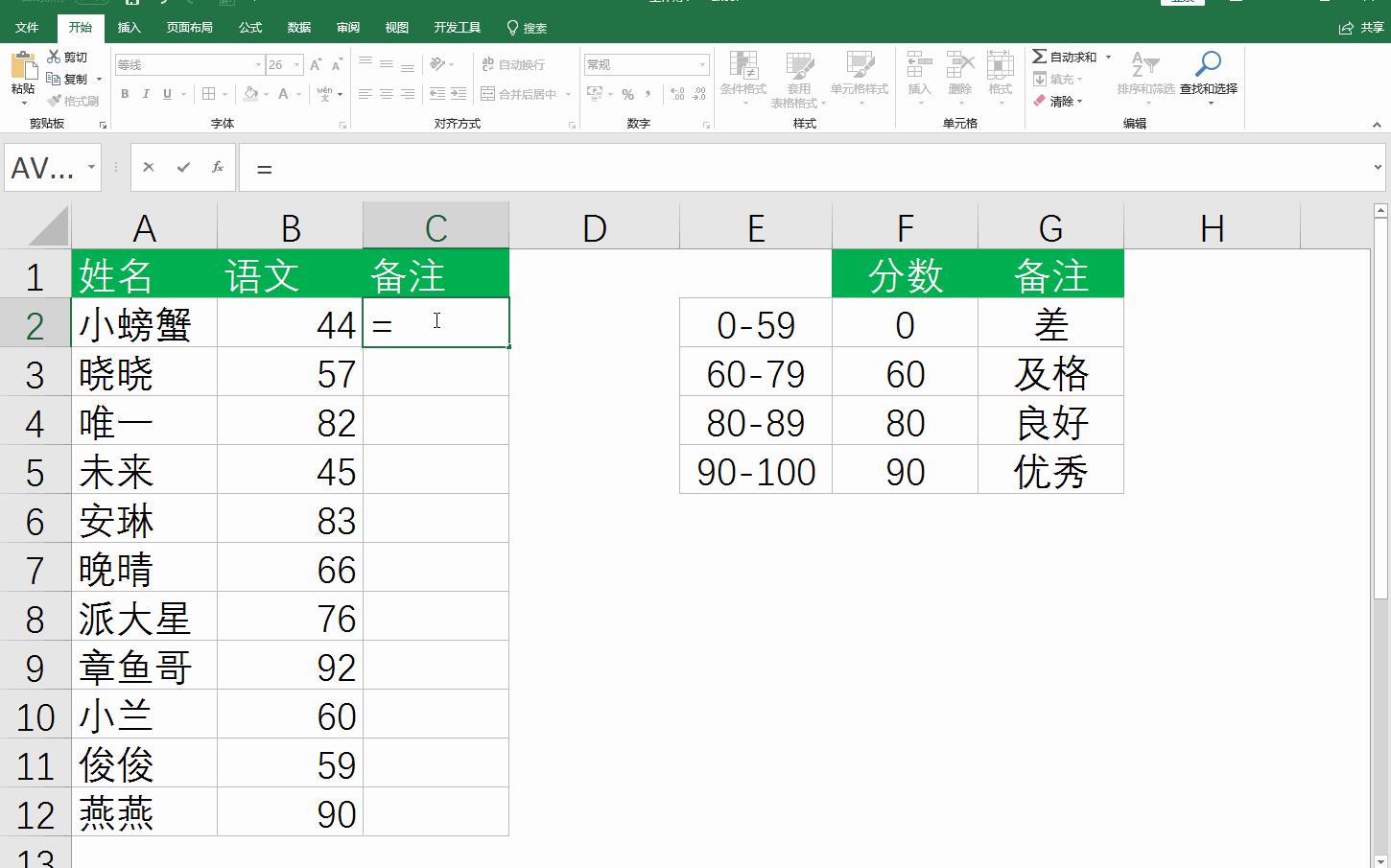This screenshot has height=868, width=1391.
Task: Open the font size dropdown
Action: coord(295,64)
